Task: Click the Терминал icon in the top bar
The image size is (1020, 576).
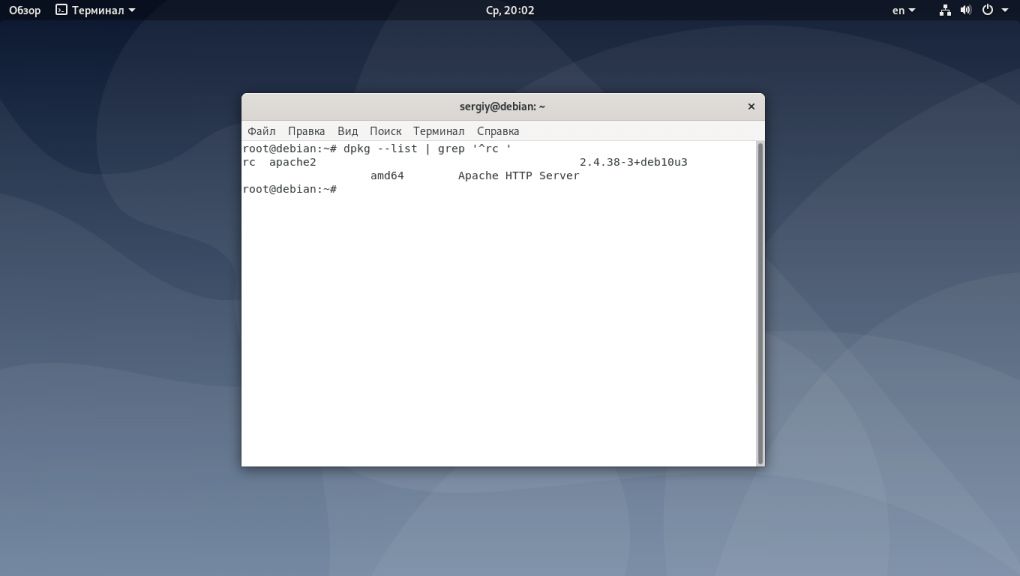Action: click(x=62, y=10)
